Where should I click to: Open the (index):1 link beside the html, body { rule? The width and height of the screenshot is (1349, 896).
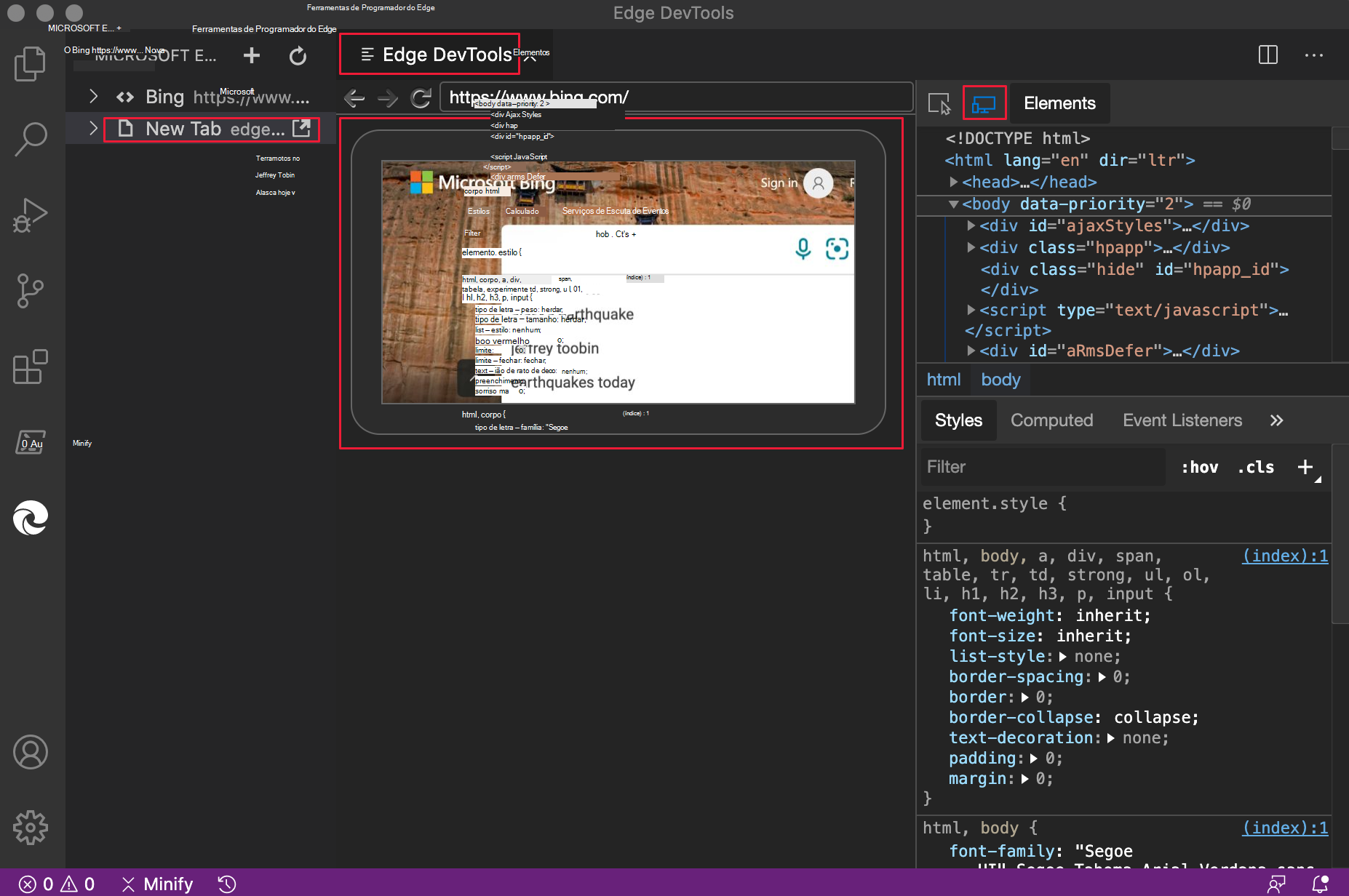point(1285,828)
